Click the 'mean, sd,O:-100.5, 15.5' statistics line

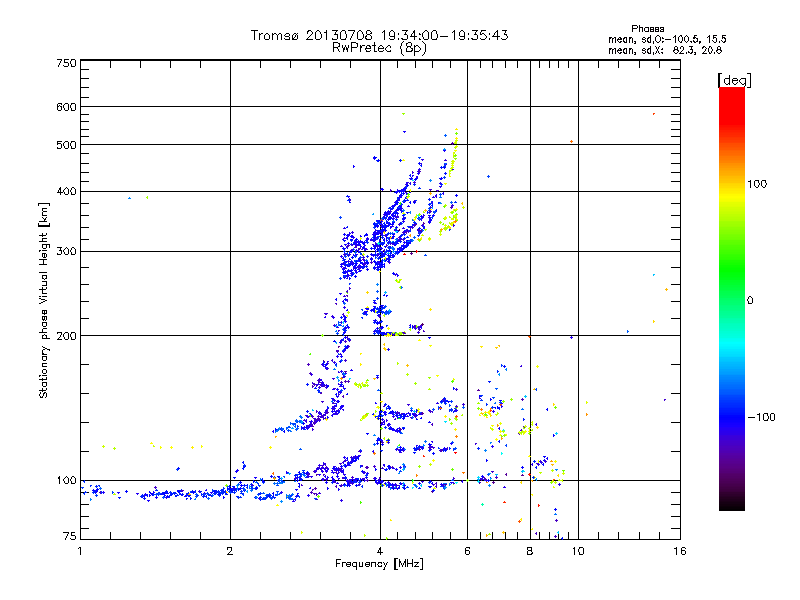(x=667, y=39)
